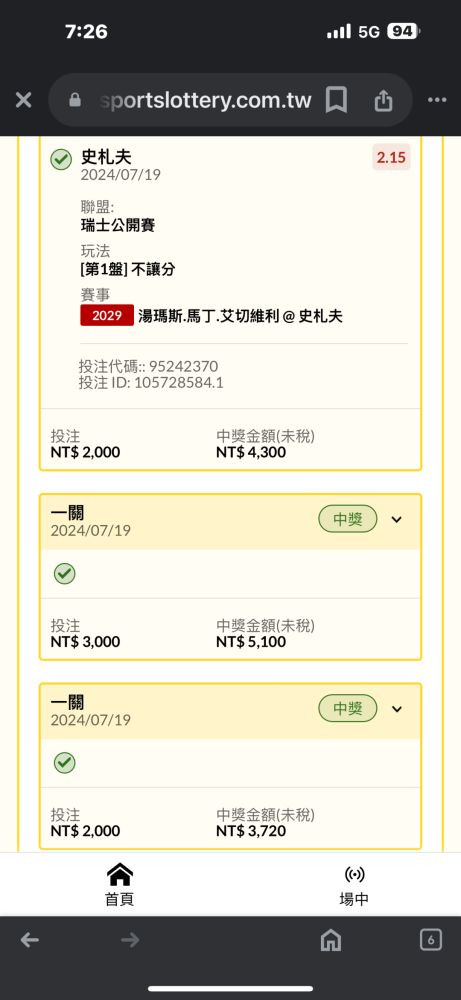Open the tab switcher showing 6
This screenshot has height=1000, width=461.
(431, 939)
